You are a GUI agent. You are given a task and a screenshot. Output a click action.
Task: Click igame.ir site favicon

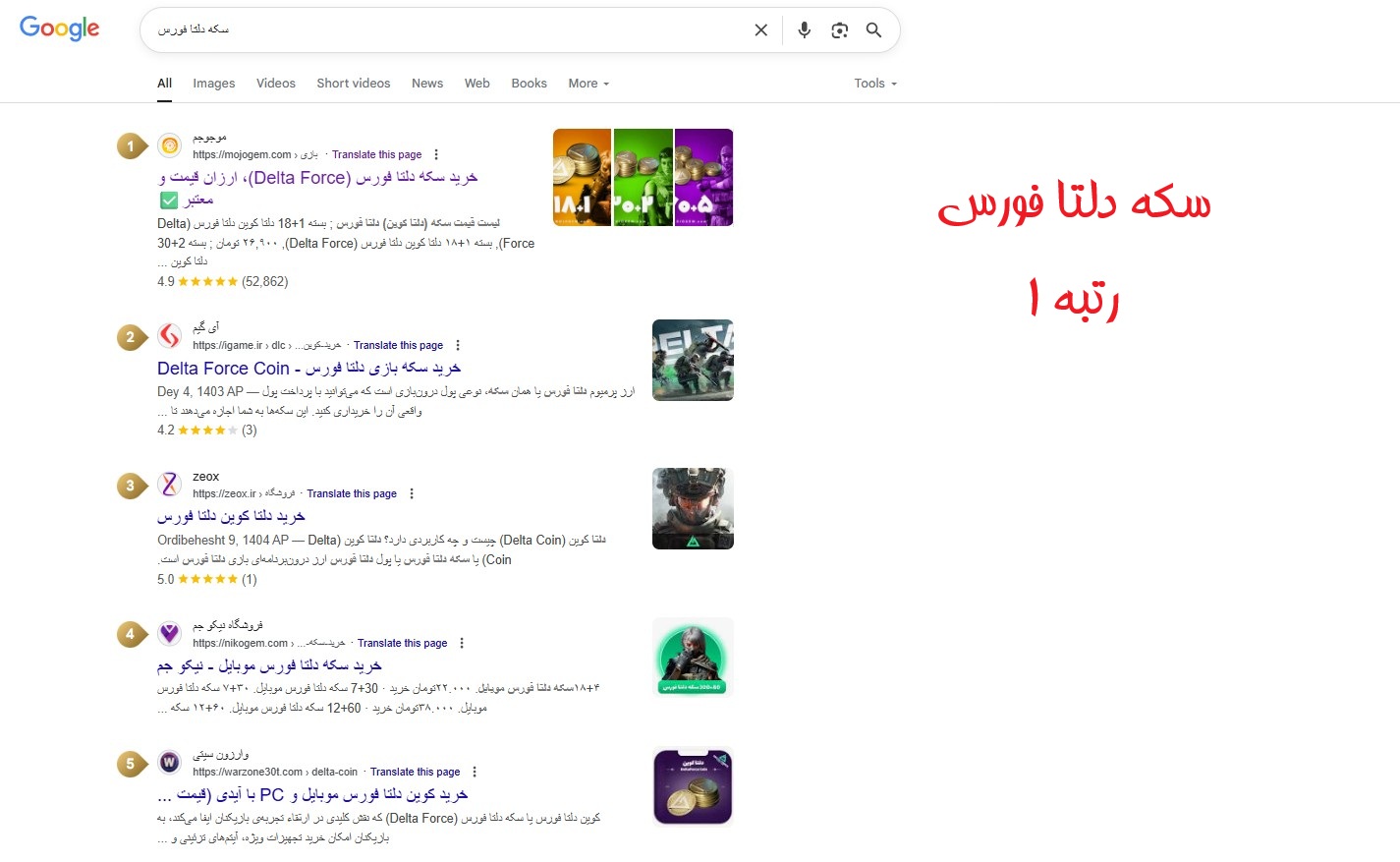170,336
